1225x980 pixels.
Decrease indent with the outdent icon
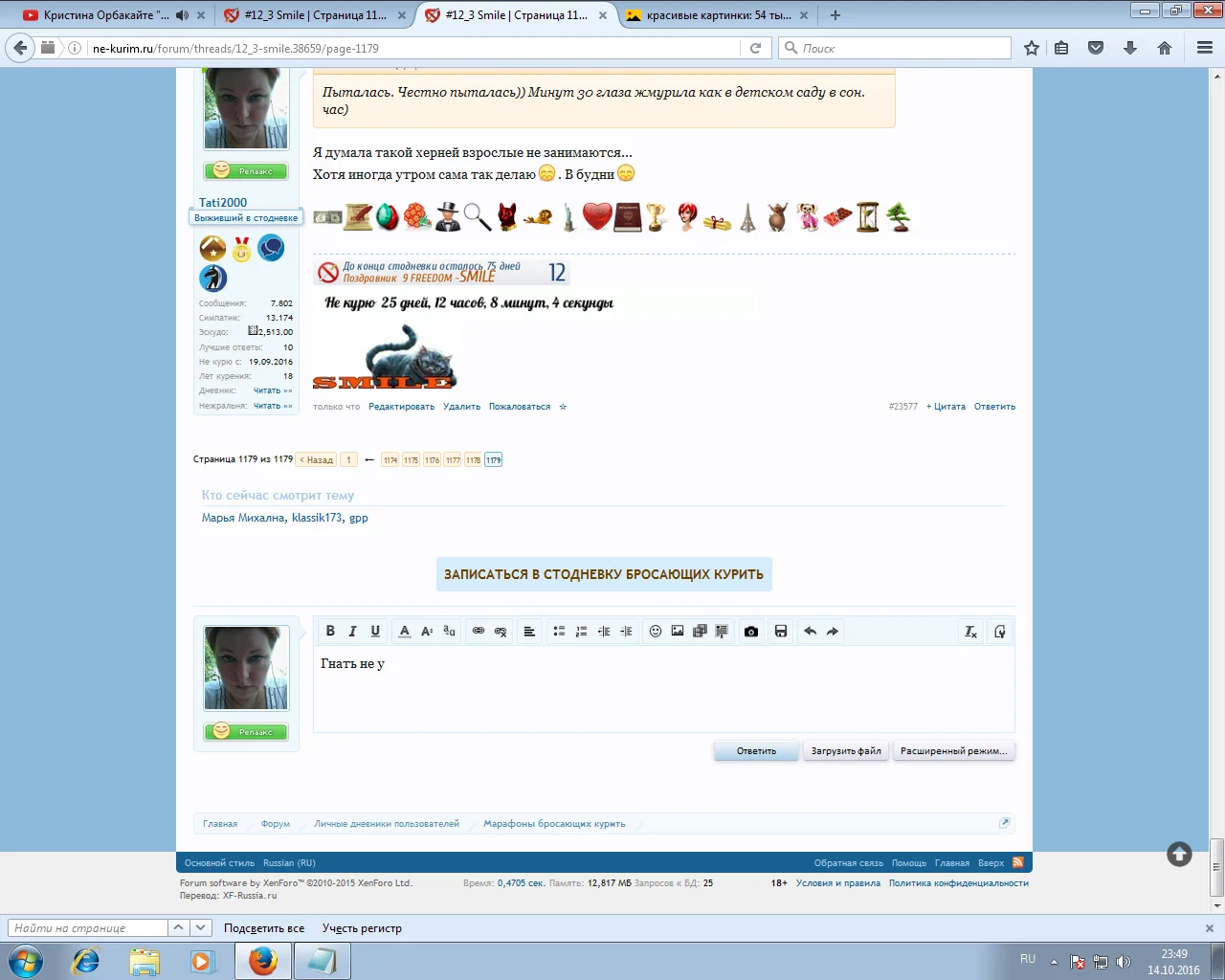pyautogui.click(x=604, y=632)
